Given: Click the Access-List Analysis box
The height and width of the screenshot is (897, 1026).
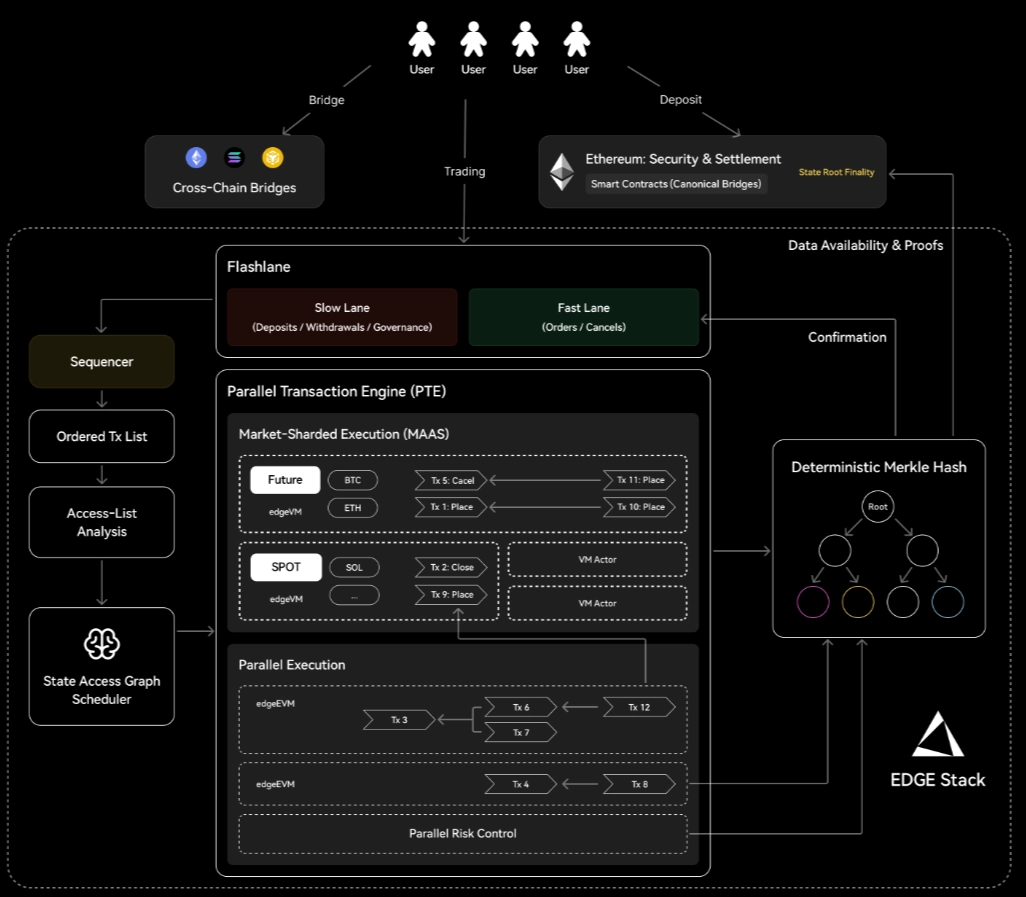Looking at the screenshot, I should [101, 522].
